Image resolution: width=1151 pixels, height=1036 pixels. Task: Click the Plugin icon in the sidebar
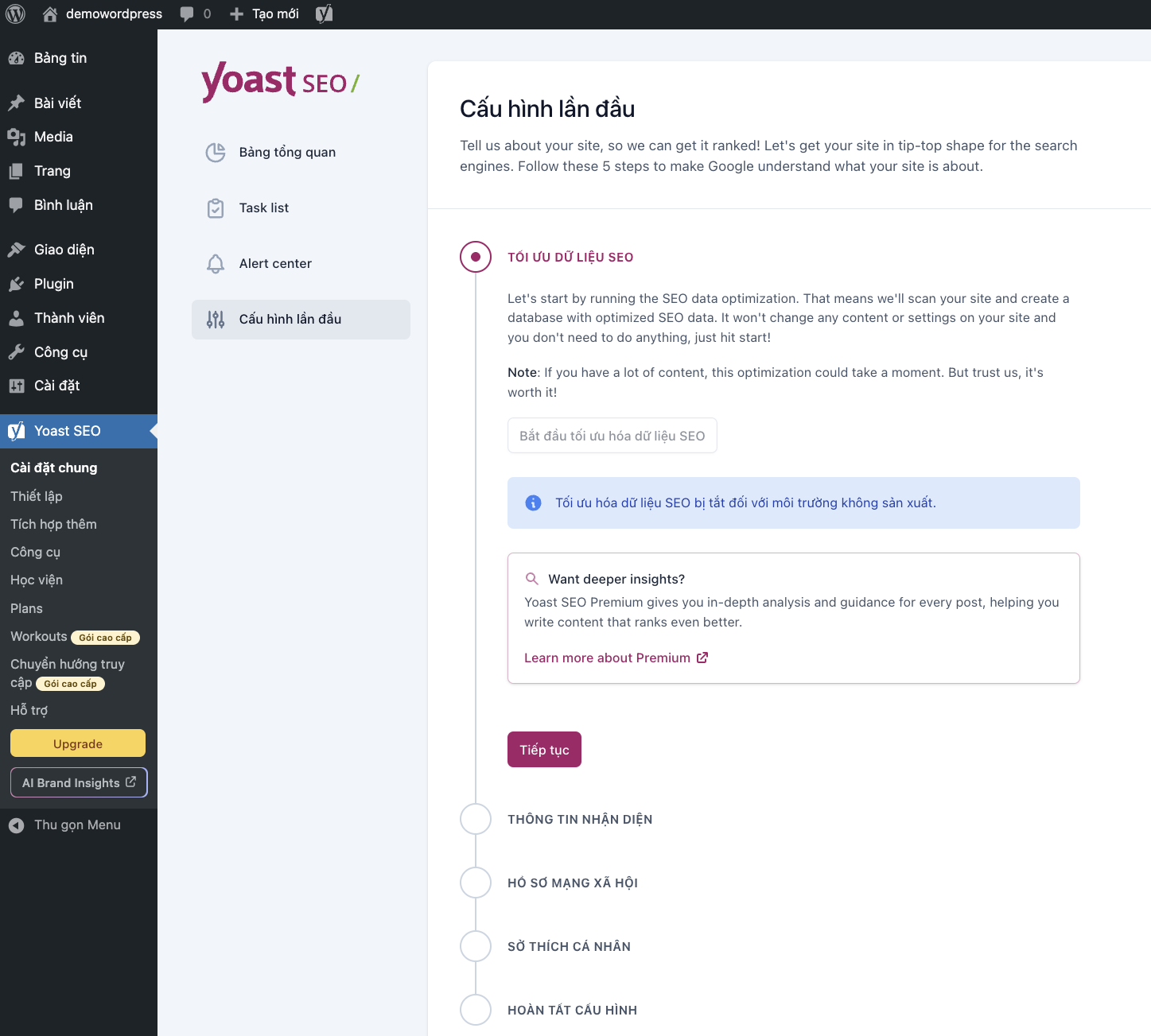point(17,284)
